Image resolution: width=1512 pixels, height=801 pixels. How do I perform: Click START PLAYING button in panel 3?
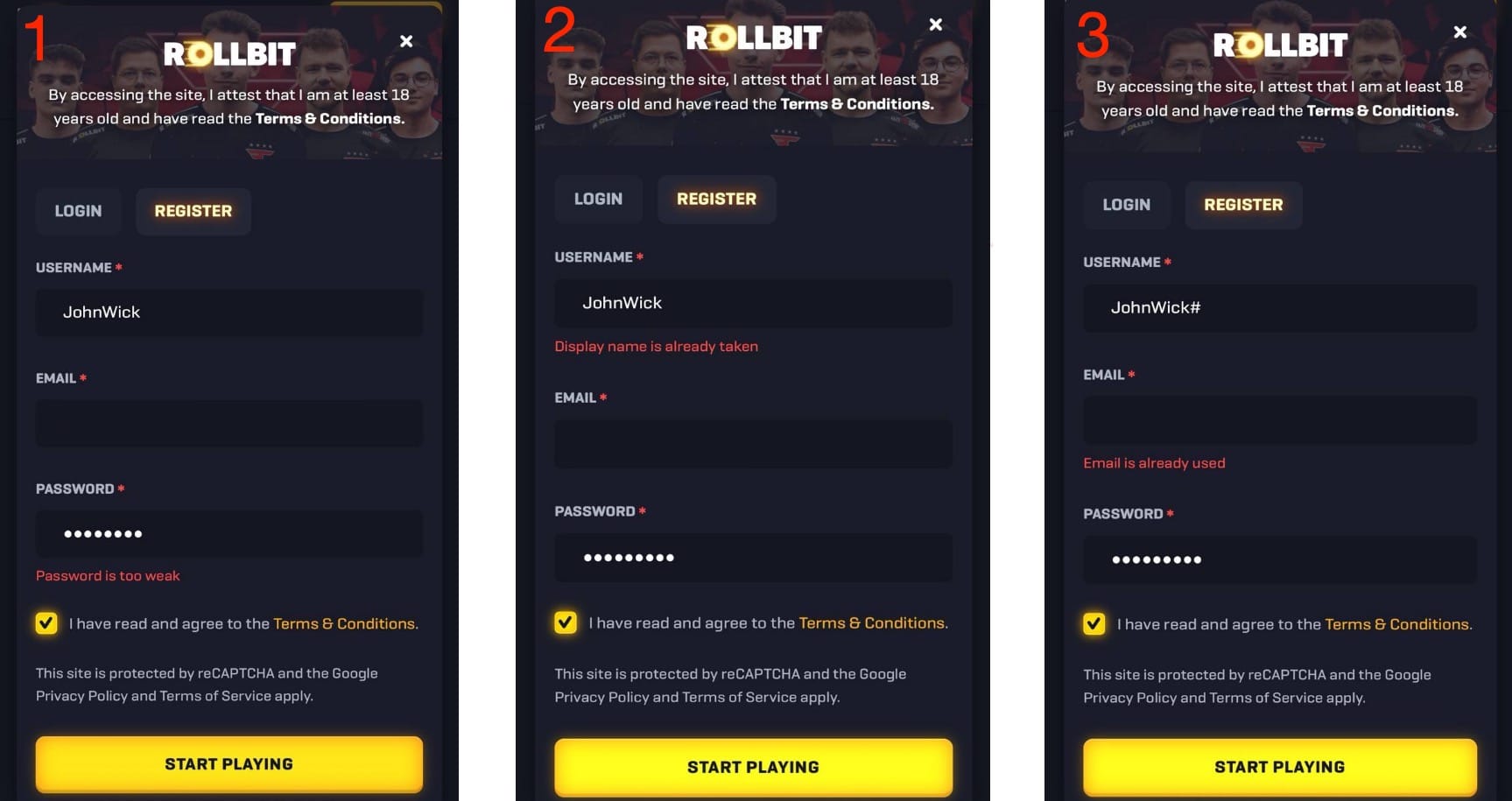pyautogui.click(x=1280, y=767)
